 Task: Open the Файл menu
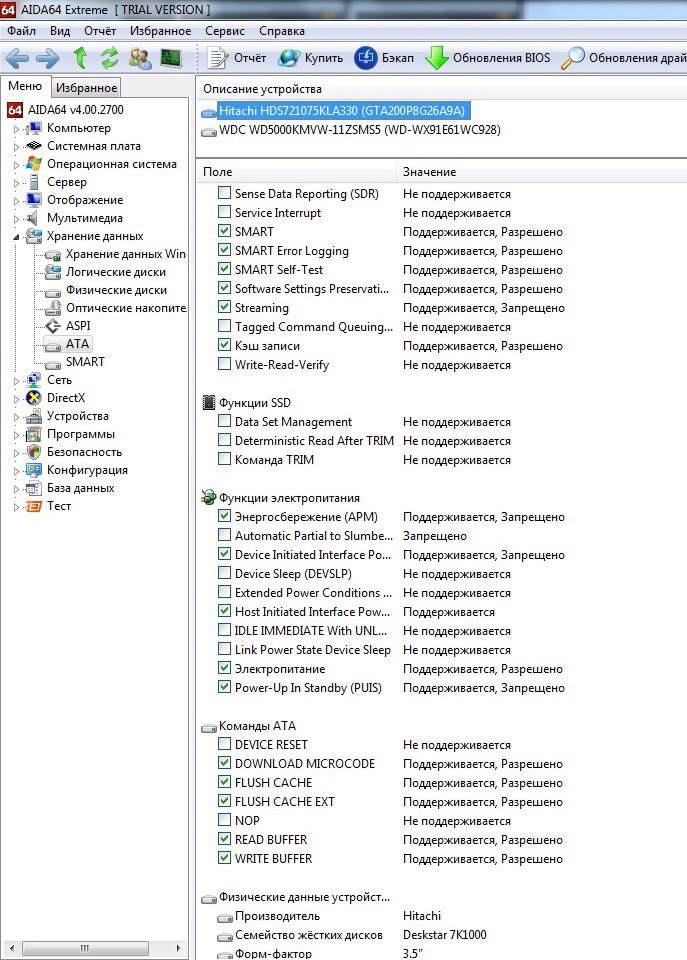point(21,31)
